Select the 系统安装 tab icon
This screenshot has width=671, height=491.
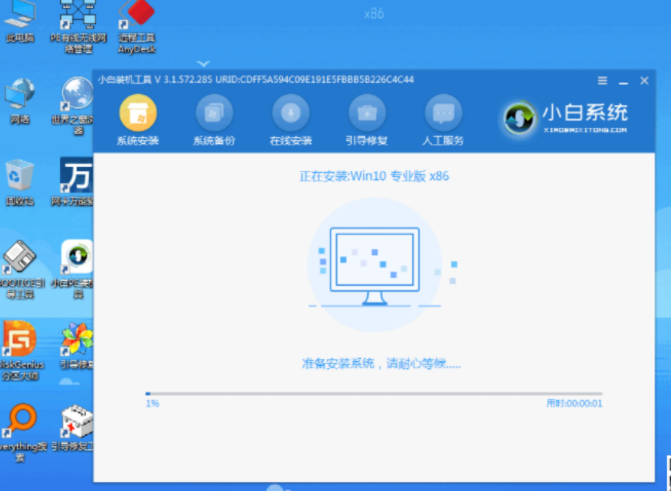[138, 113]
